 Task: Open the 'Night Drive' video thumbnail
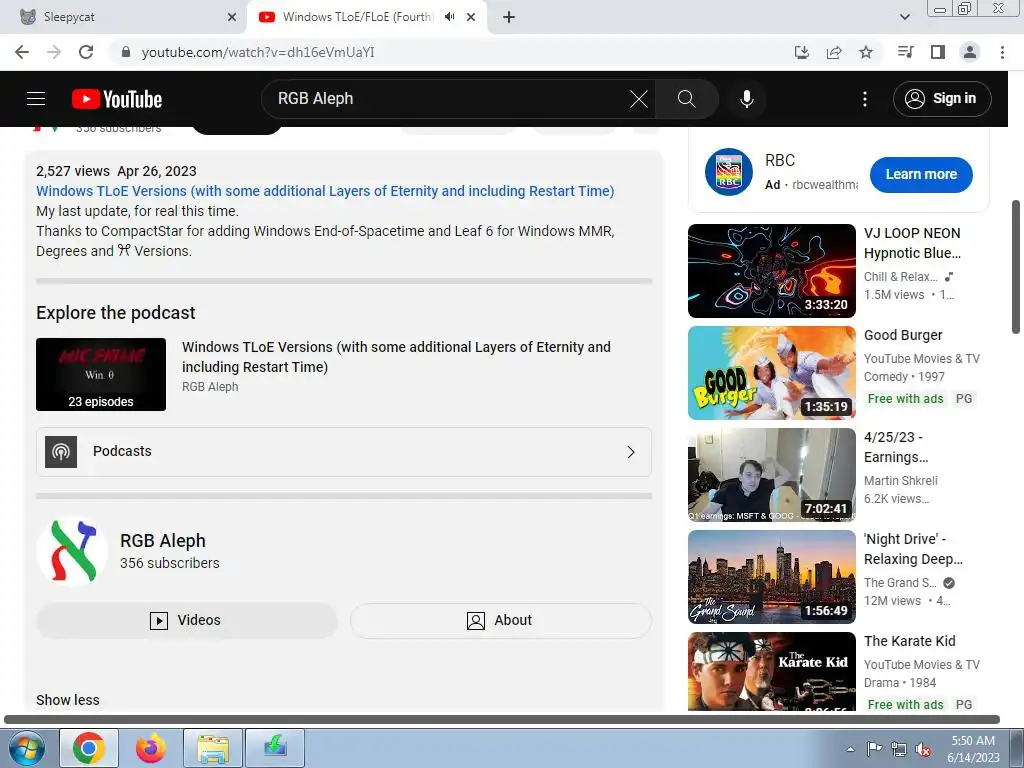click(x=771, y=577)
